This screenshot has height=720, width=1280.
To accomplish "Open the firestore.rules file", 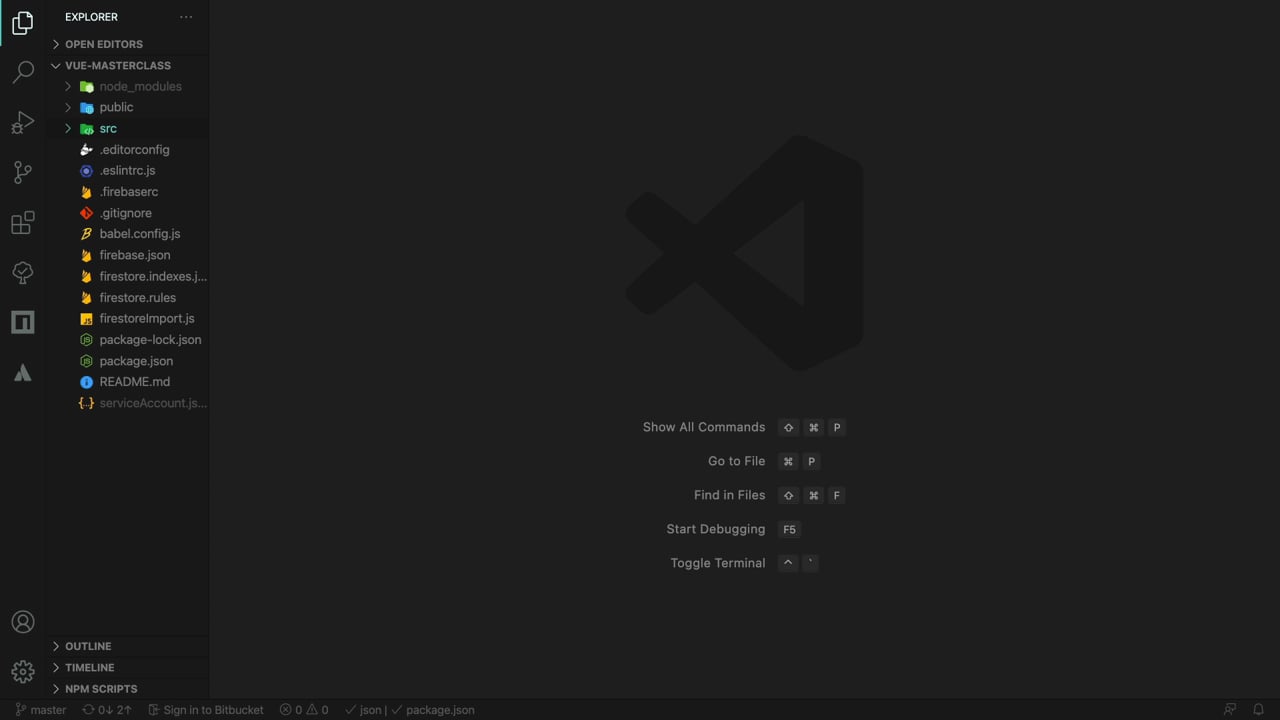I will click(127, 297).
